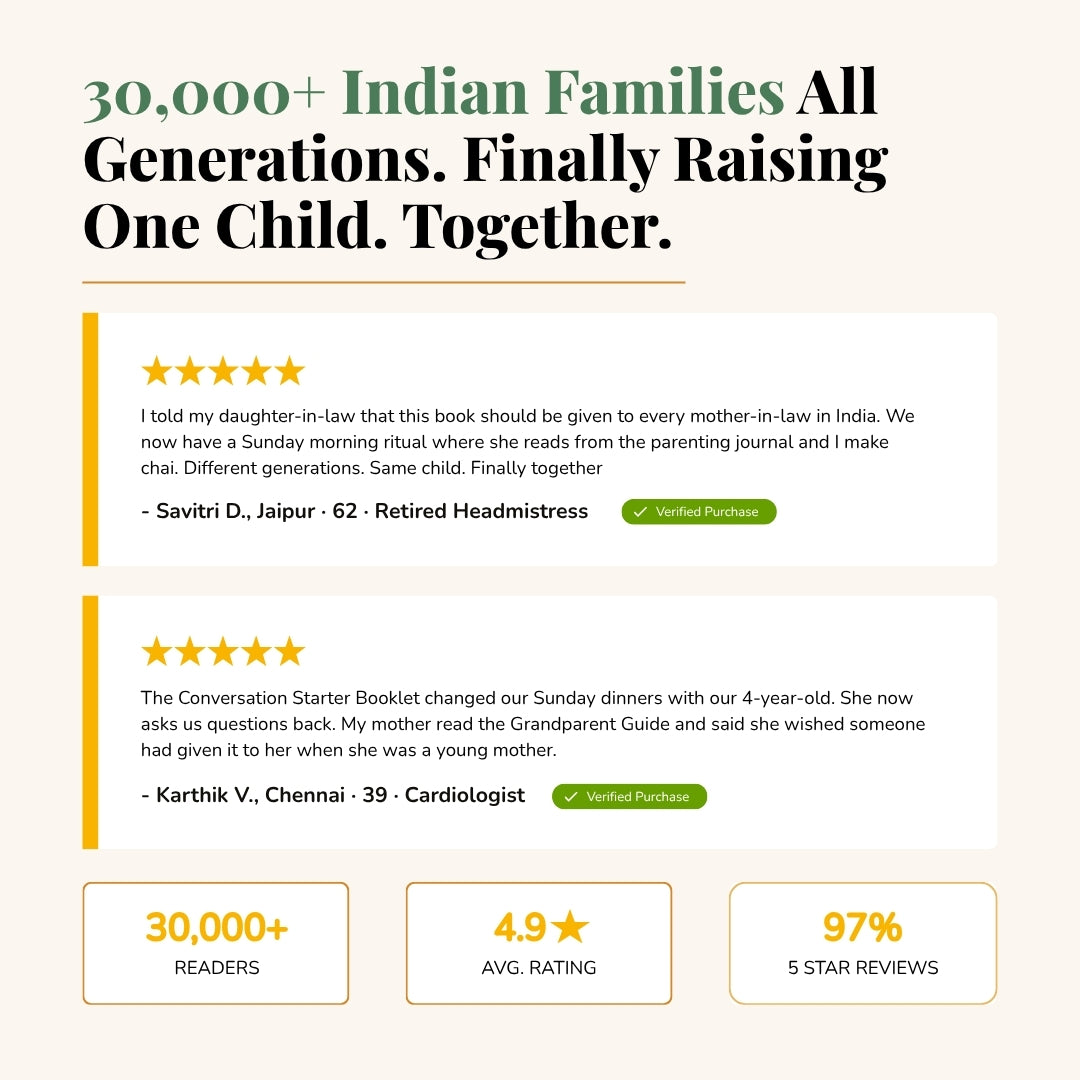
Task: Click the yellow accent bar on Karthik's review
Action: click(x=90, y=722)
